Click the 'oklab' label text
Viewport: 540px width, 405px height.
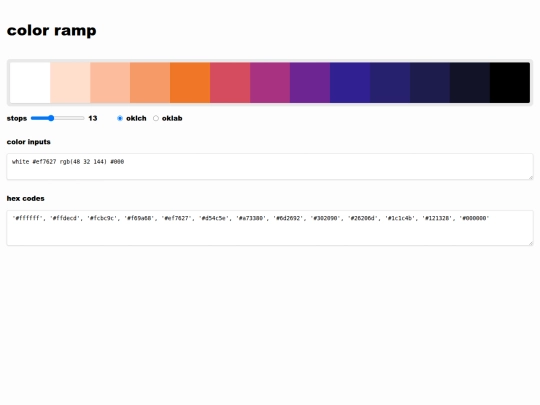pos(172,118)
